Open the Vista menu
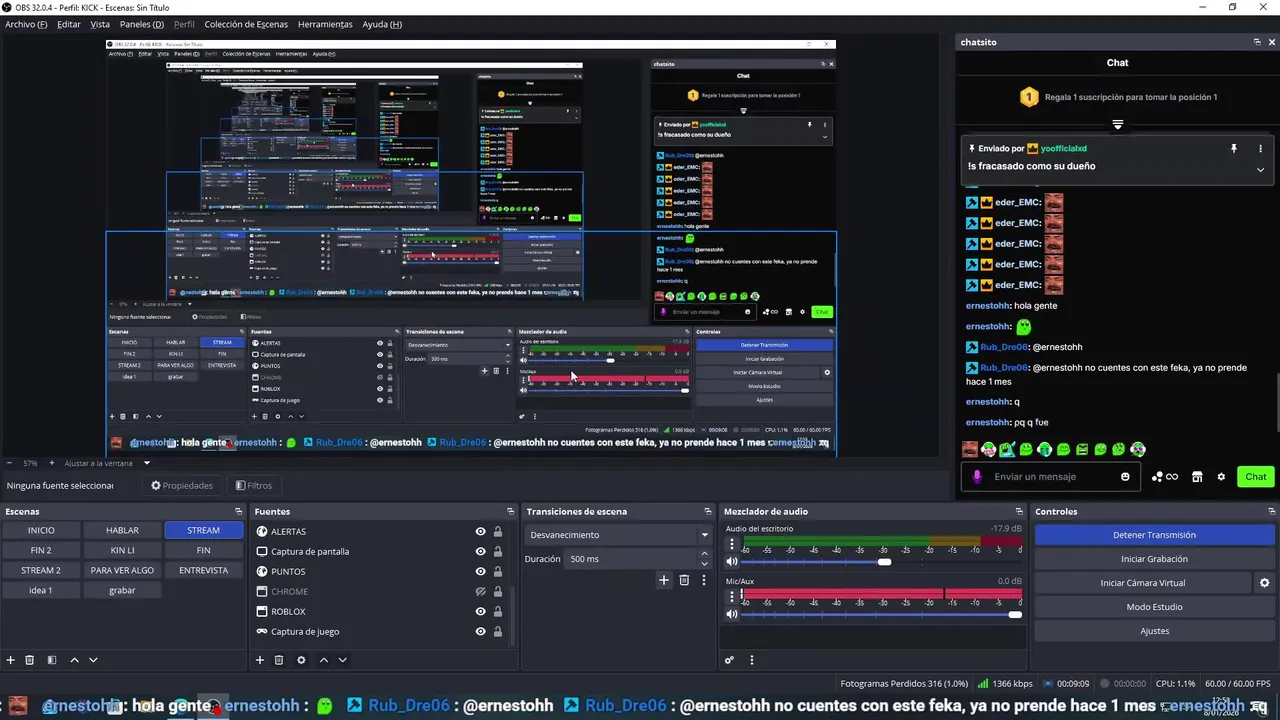The height and width of the screenshot is (720, 1280). [x=100, y=24]
